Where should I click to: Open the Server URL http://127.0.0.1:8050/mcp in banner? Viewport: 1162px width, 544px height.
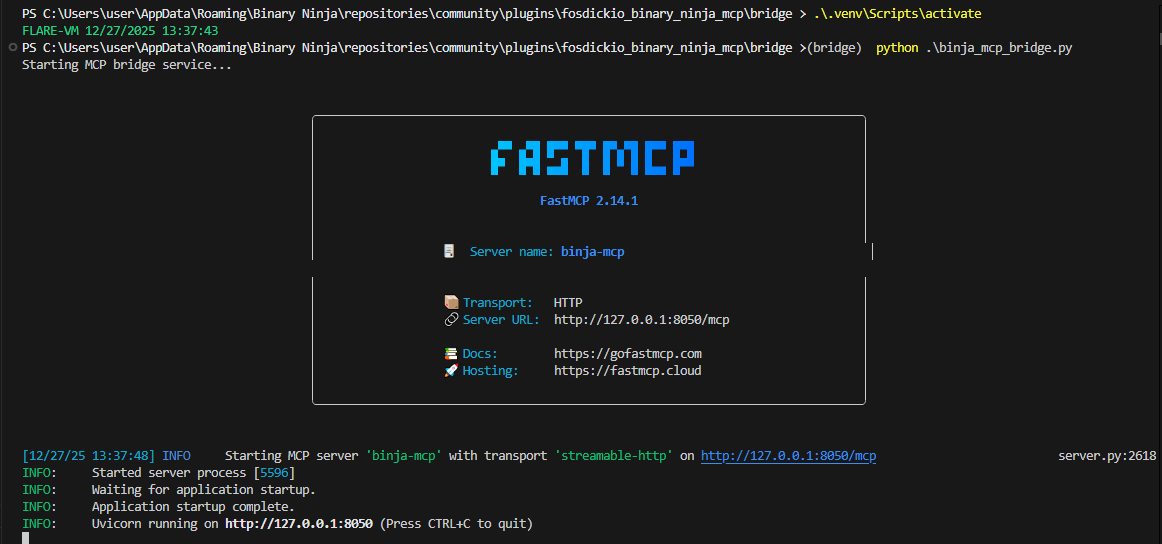pos(641,320)
